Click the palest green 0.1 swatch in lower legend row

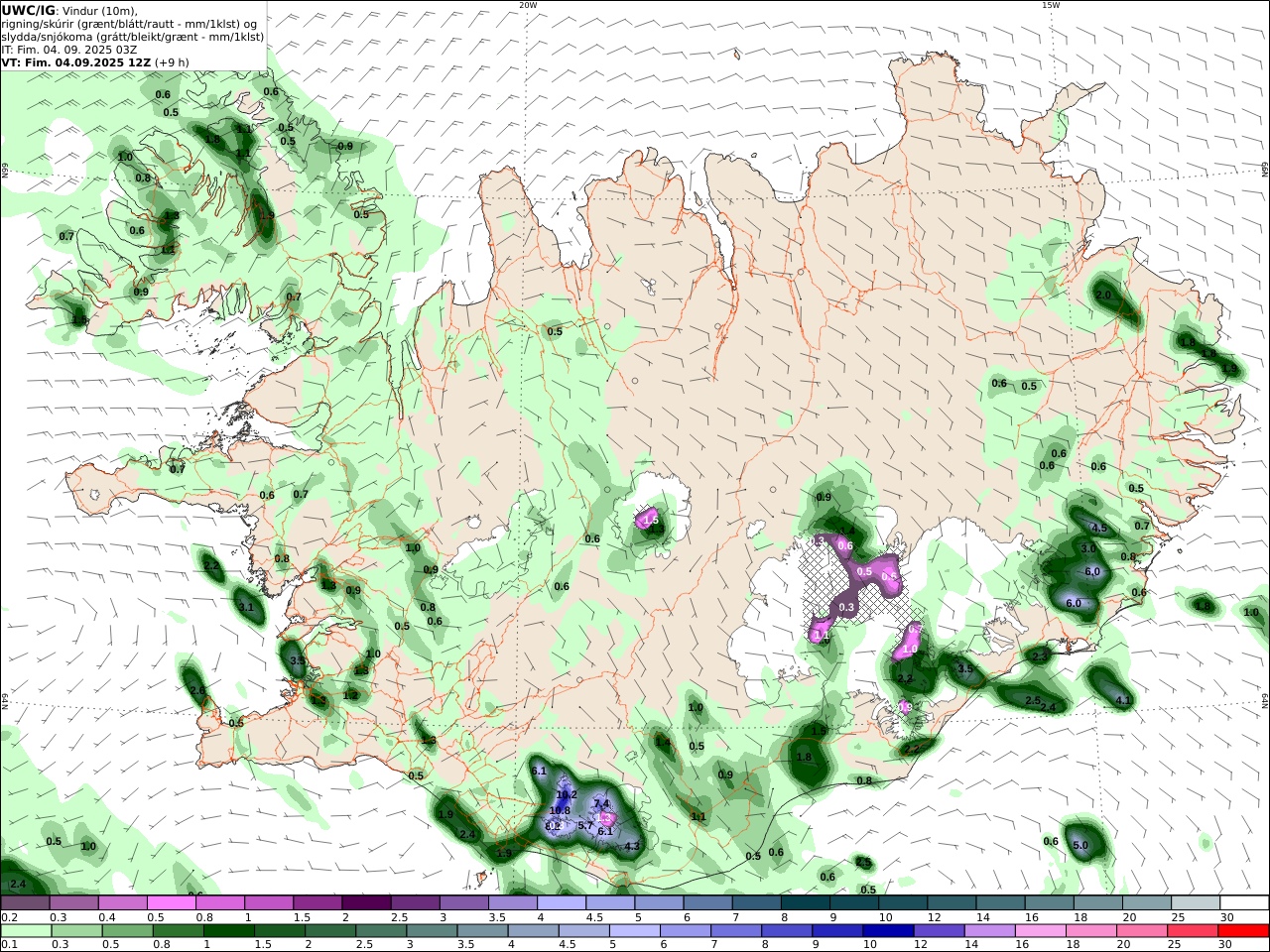[x=27, y=930]
